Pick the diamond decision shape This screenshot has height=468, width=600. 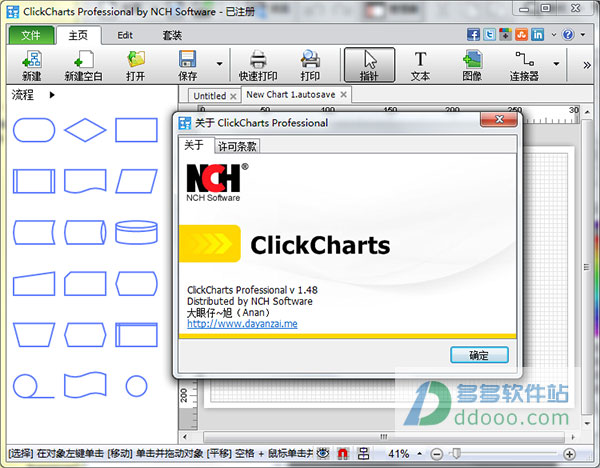pos(85,130)
